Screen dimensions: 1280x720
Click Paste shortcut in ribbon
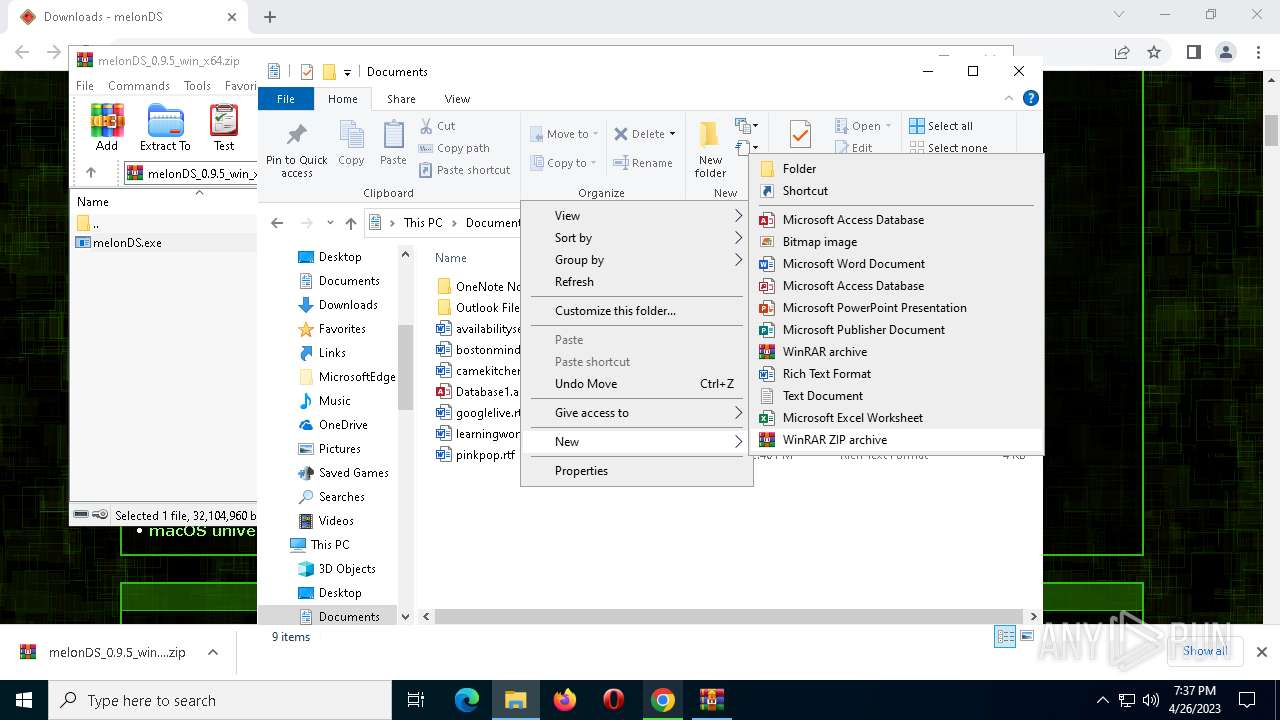click(465, 170)
